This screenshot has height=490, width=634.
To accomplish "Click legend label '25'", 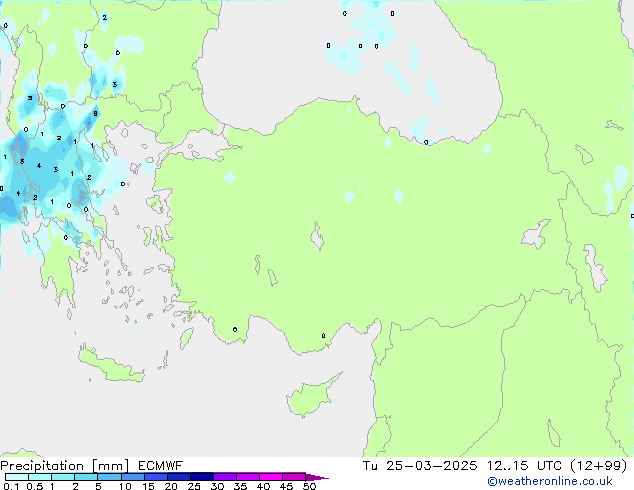I will pyautogui.click(x=194, y=486).
